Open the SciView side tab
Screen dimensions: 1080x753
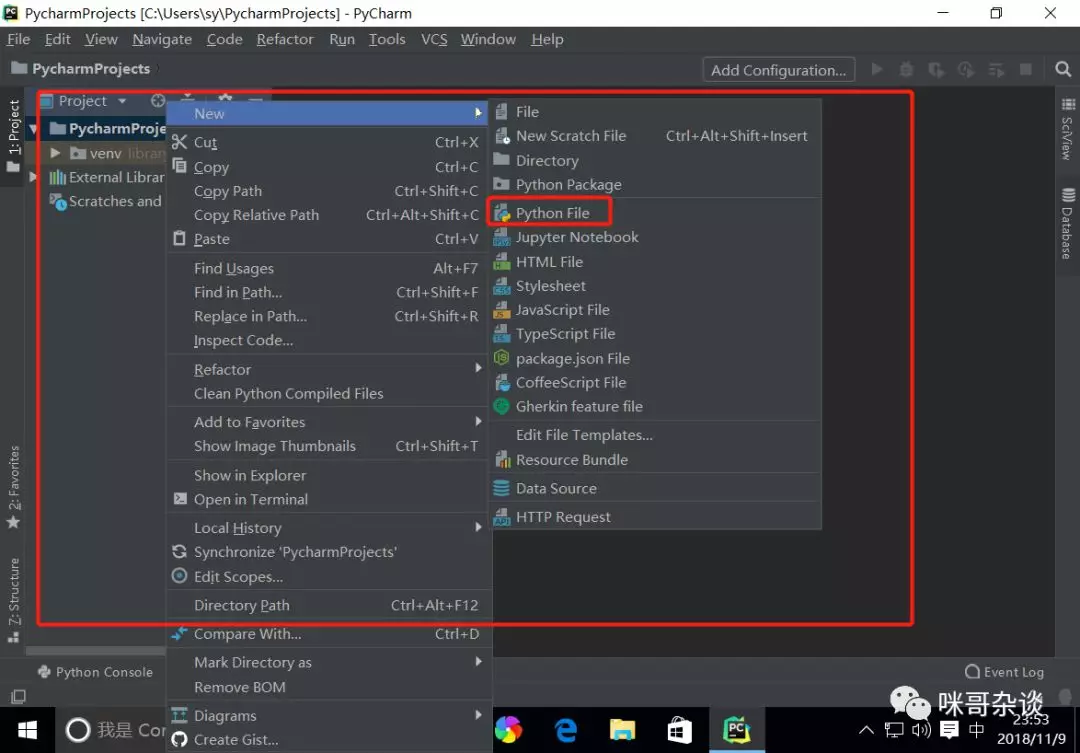point(1068,130)
